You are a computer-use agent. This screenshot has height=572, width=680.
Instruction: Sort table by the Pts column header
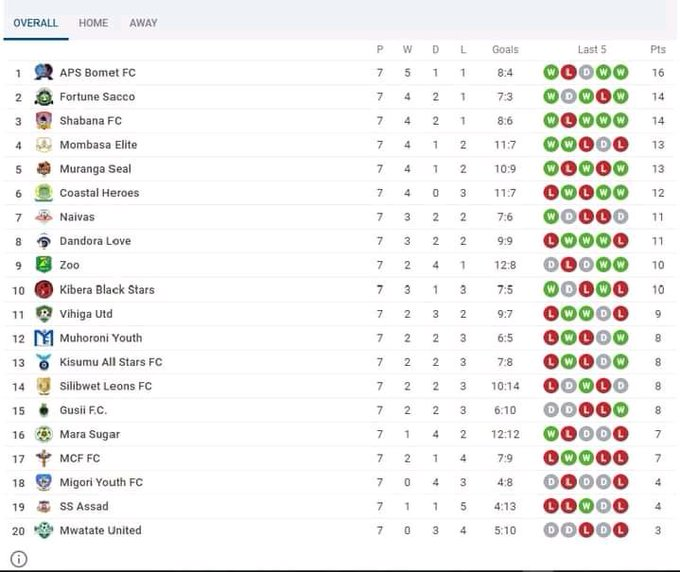657,49
